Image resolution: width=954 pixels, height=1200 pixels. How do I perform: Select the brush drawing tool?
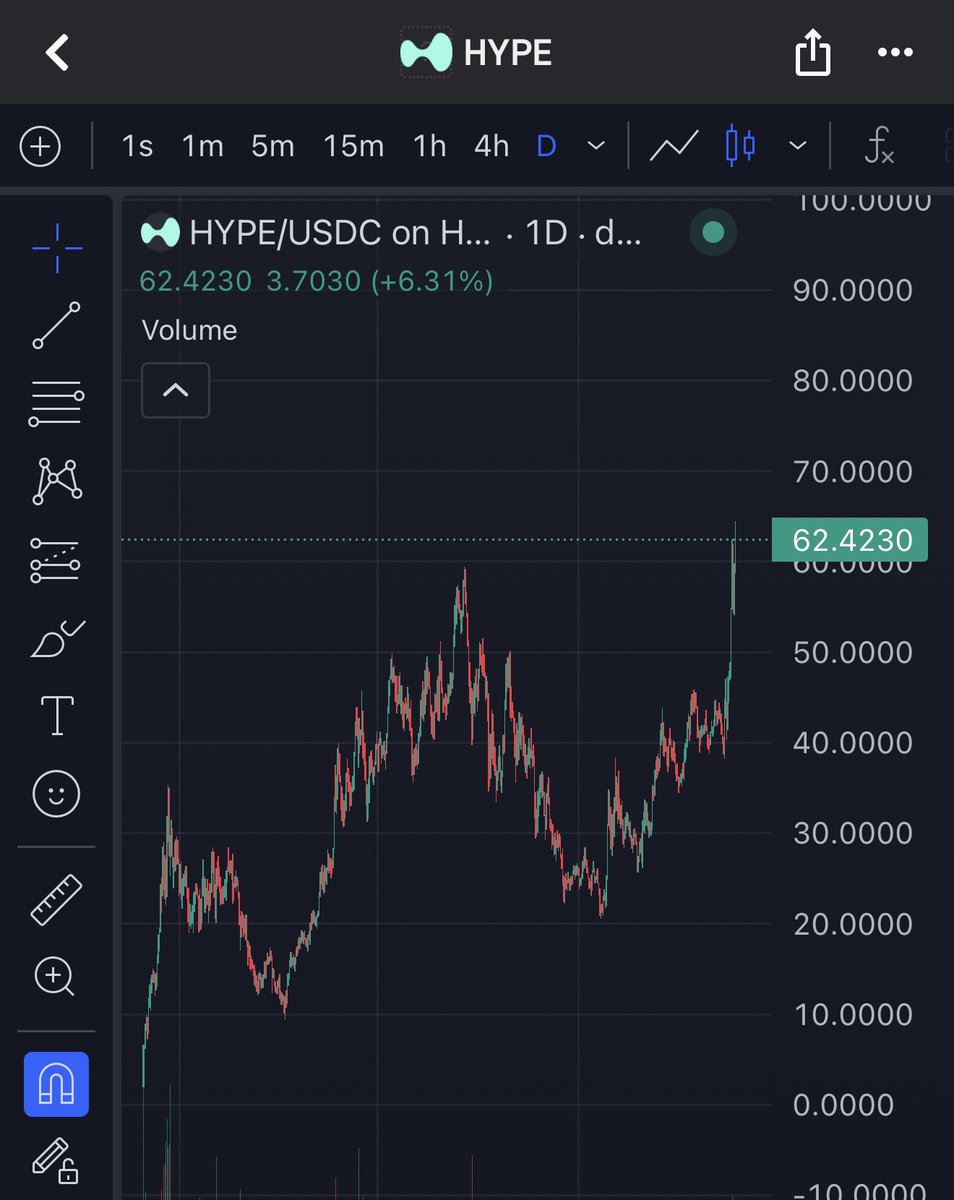pyautogui.click(x=57, y=639)
